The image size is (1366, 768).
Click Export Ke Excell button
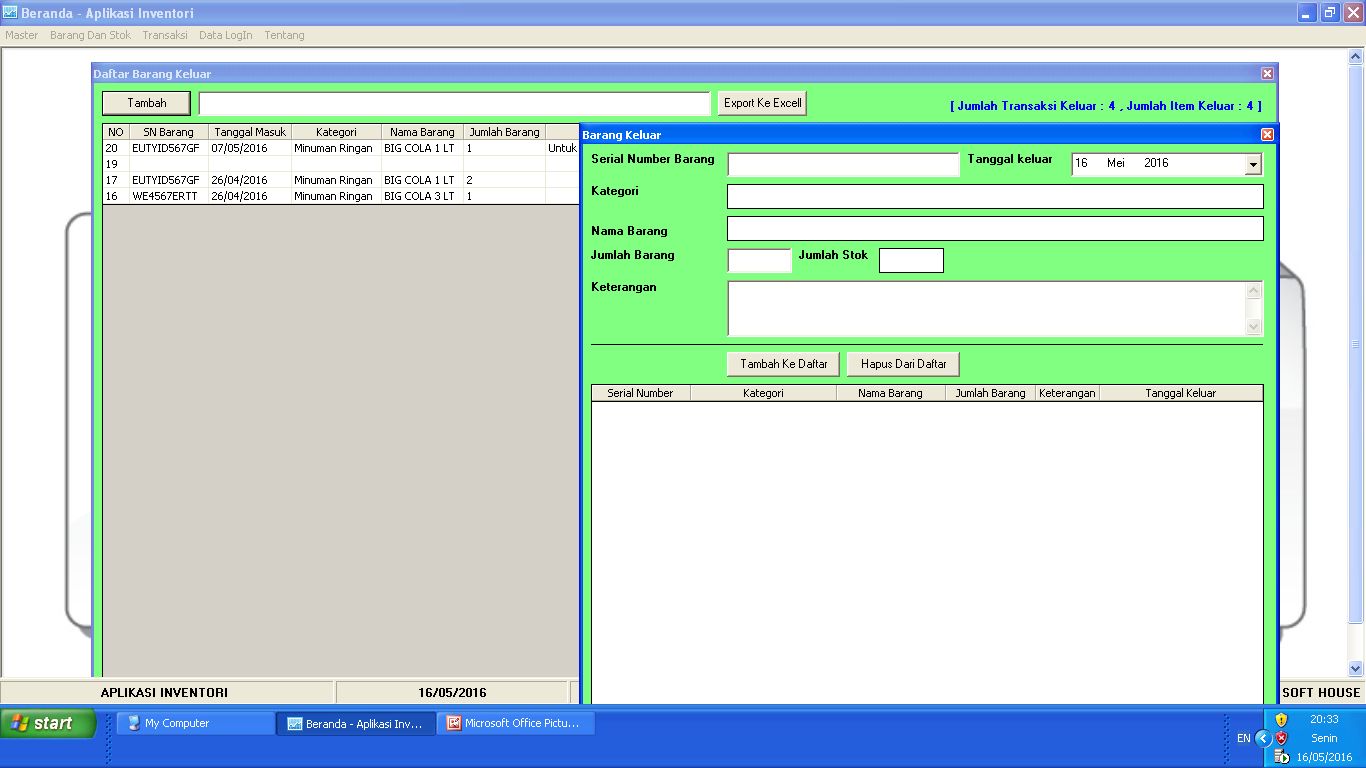point(762,103)
